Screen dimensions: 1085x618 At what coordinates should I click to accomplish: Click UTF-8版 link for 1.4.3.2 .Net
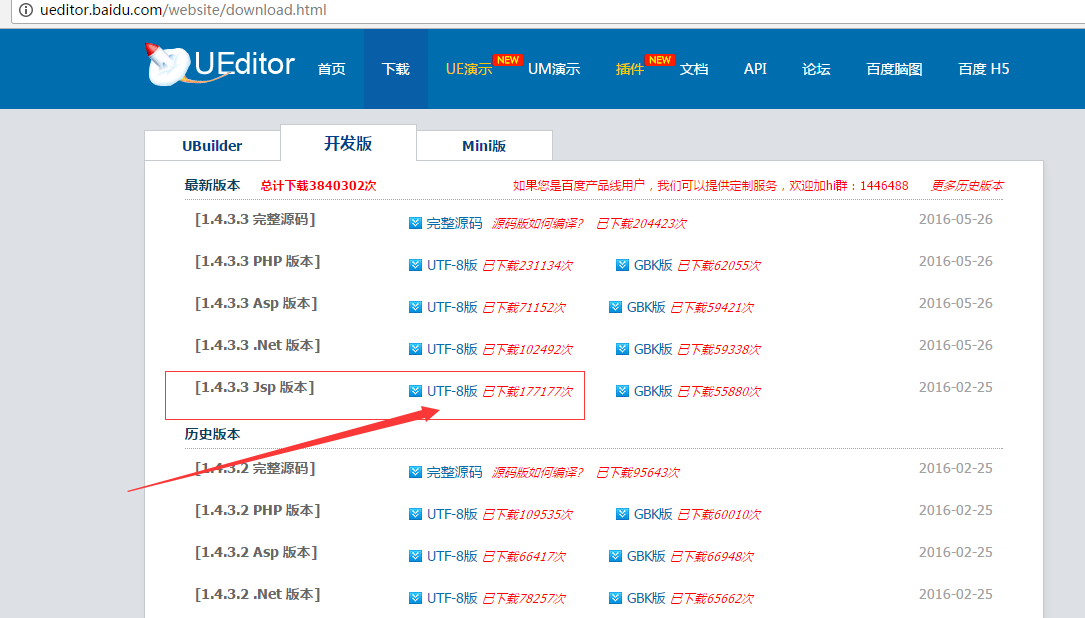(452, 599)
